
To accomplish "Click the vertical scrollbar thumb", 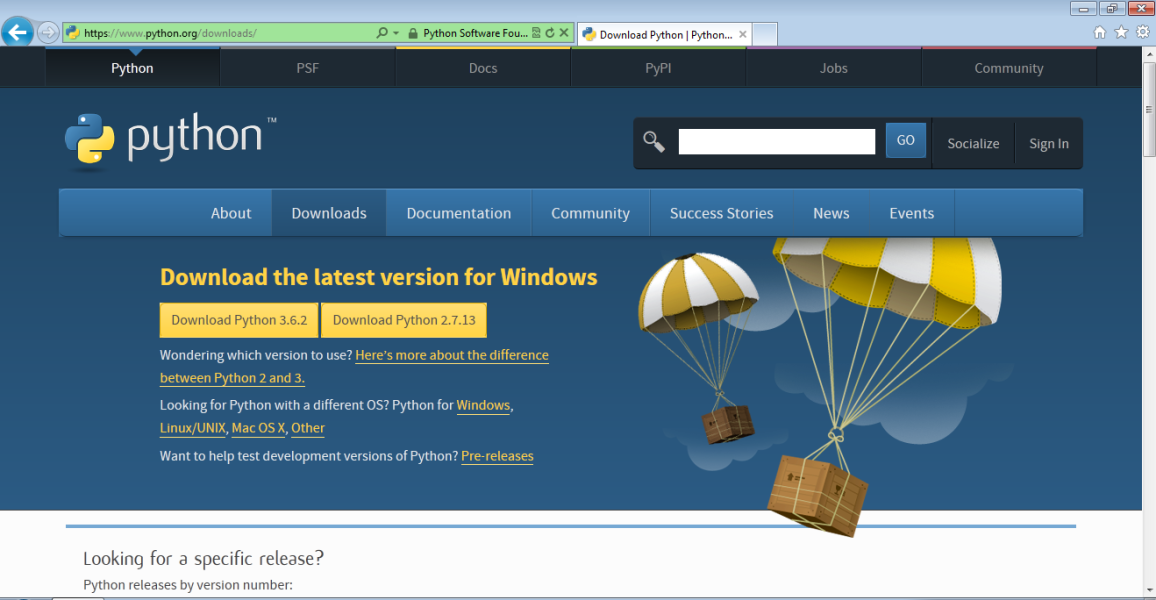I will tap(1149, 109).
